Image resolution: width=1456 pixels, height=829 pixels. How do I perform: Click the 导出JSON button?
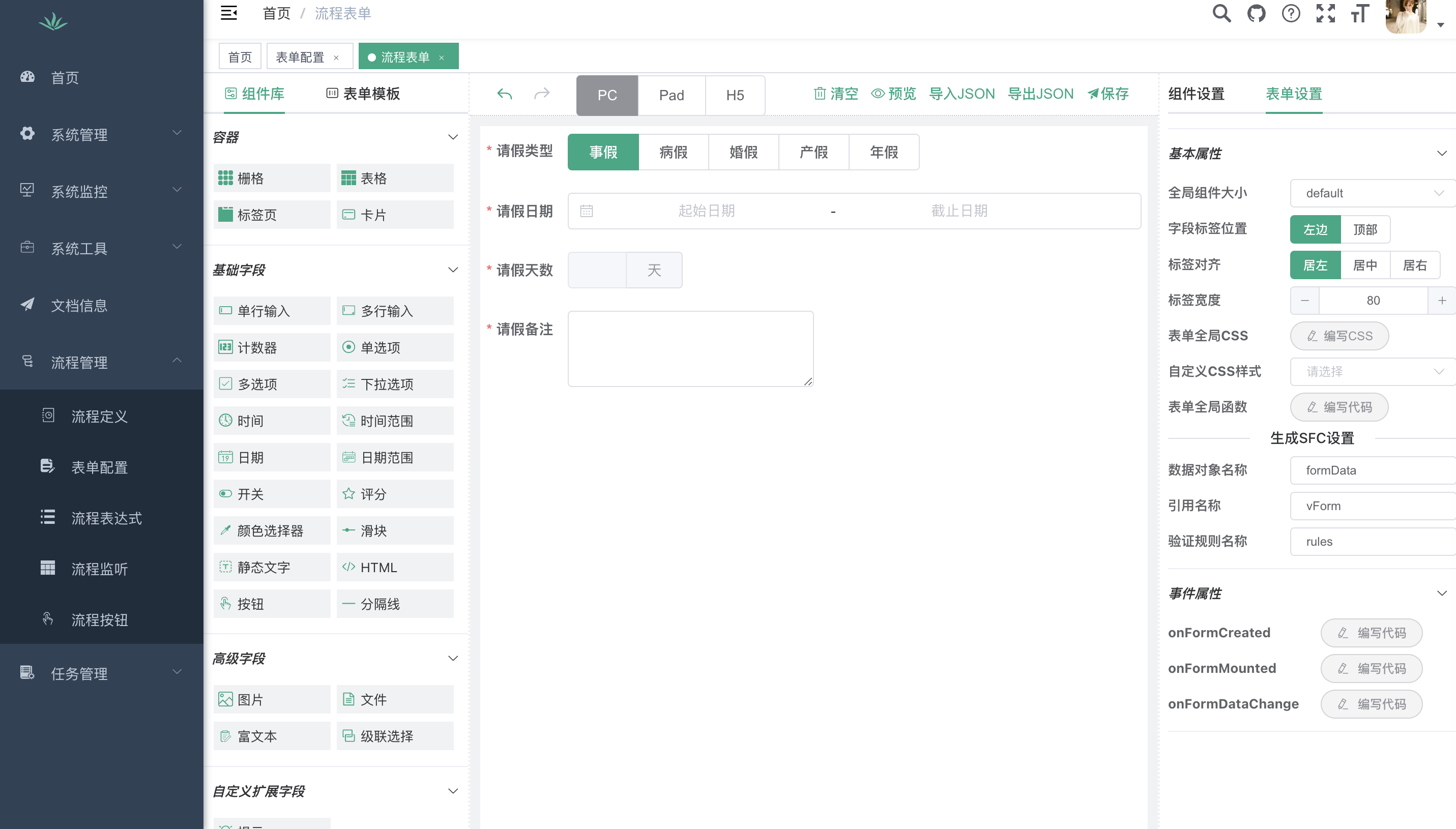[1040, 94]
